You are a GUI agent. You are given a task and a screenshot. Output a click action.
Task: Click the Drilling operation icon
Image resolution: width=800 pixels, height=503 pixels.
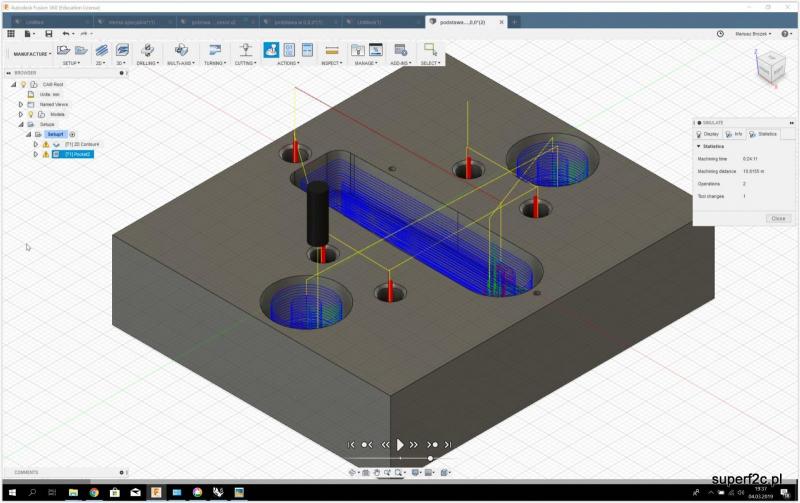point(147,49)
